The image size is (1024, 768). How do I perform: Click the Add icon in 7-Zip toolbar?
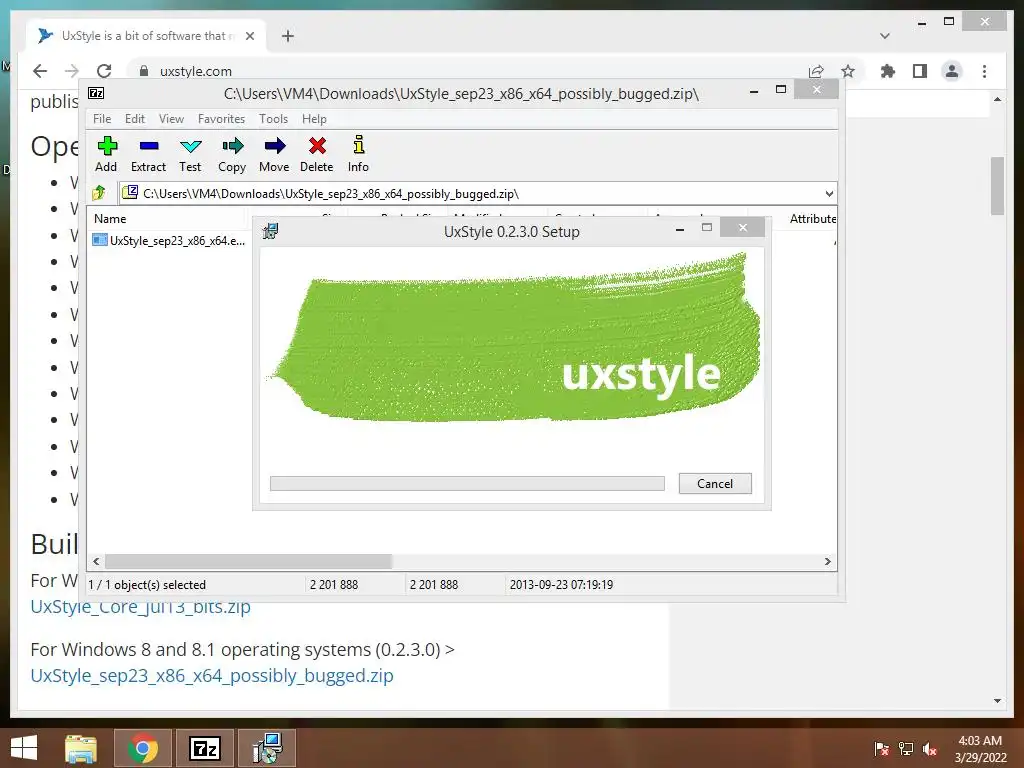tap(106, 154)
